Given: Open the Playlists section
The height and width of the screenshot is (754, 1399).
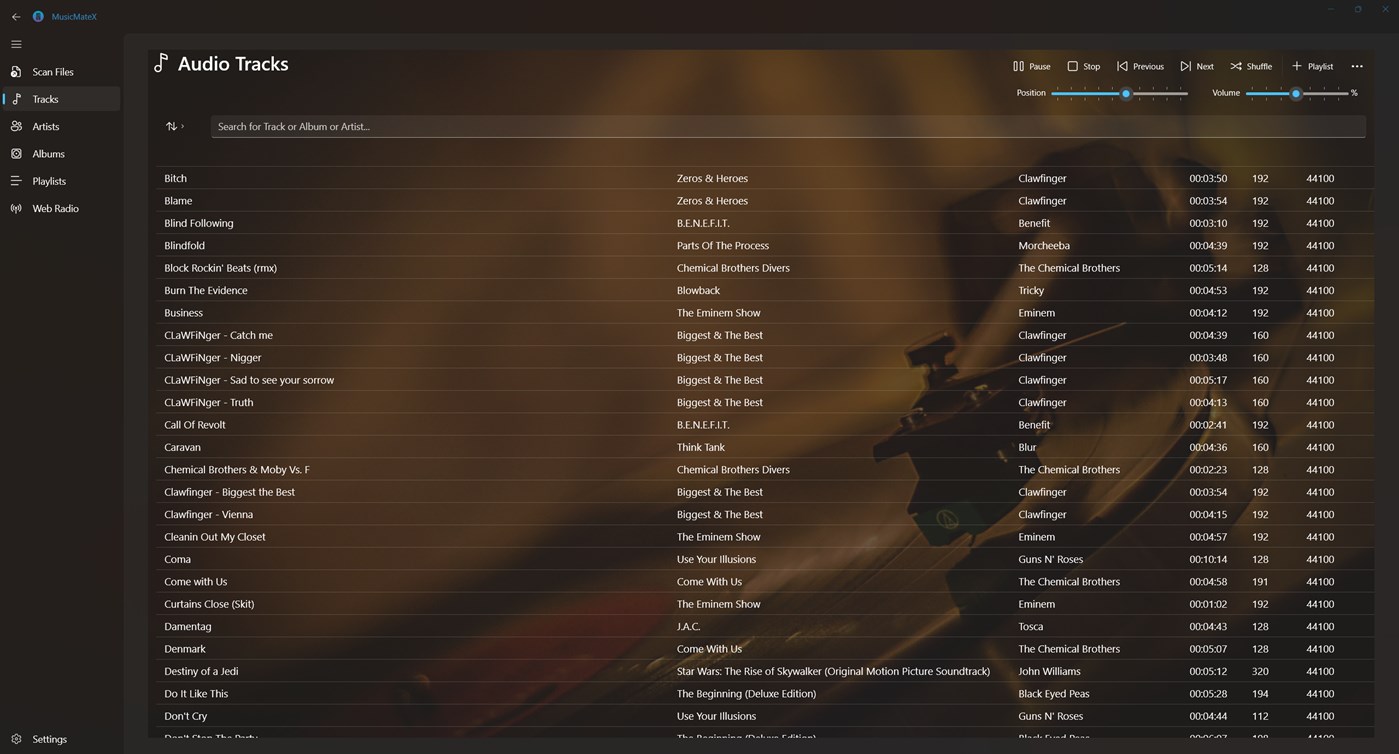Looking at the screenshot, I should 48,180.
